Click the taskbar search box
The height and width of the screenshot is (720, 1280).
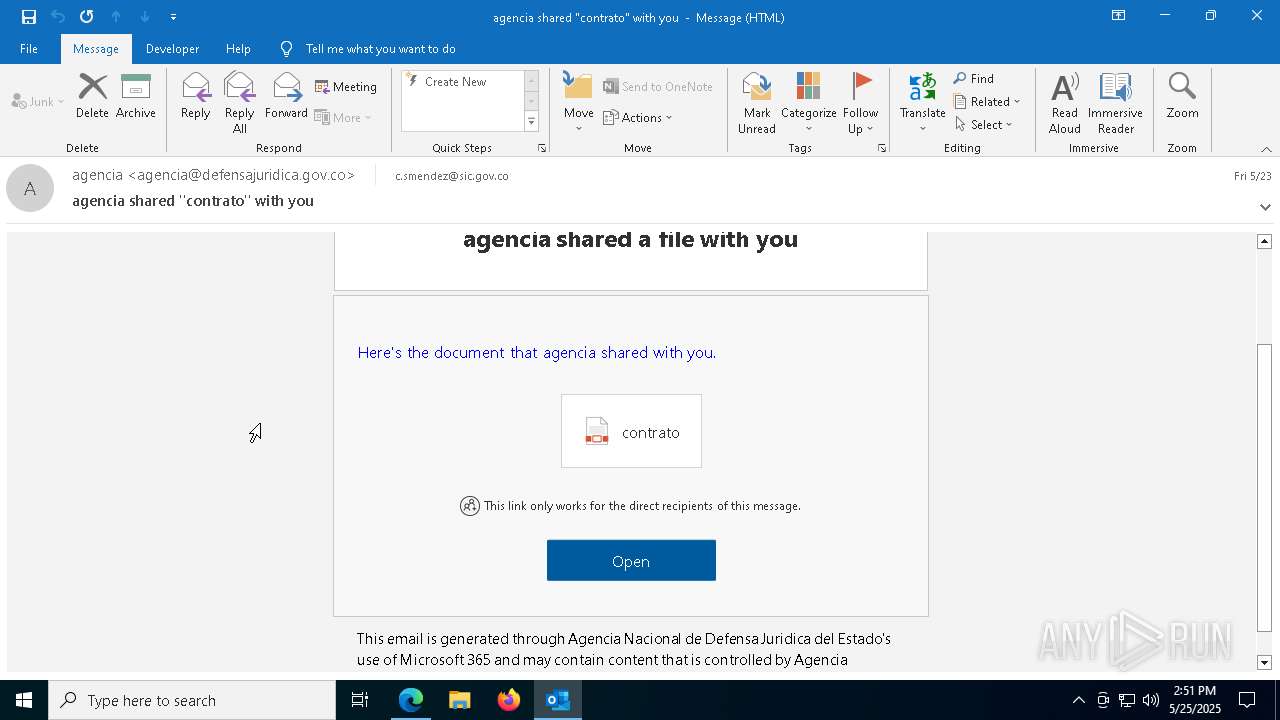[192, 700]
